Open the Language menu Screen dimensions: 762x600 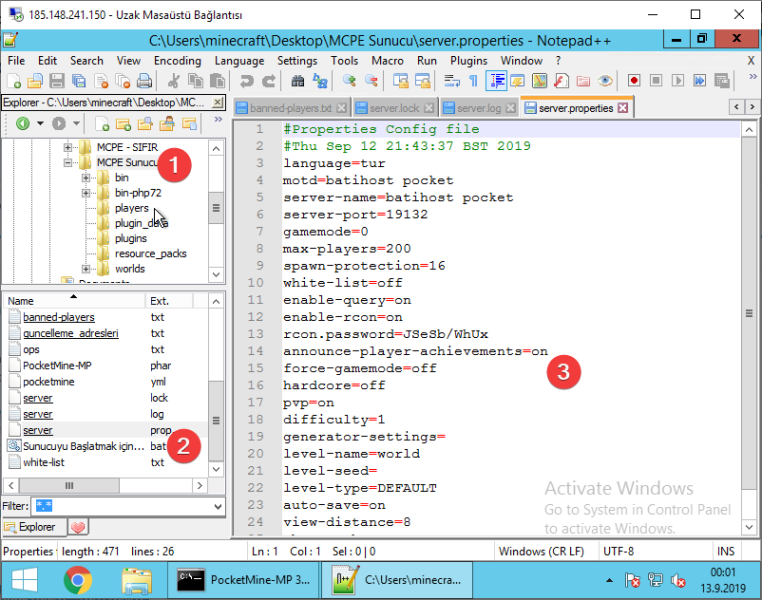239,61
